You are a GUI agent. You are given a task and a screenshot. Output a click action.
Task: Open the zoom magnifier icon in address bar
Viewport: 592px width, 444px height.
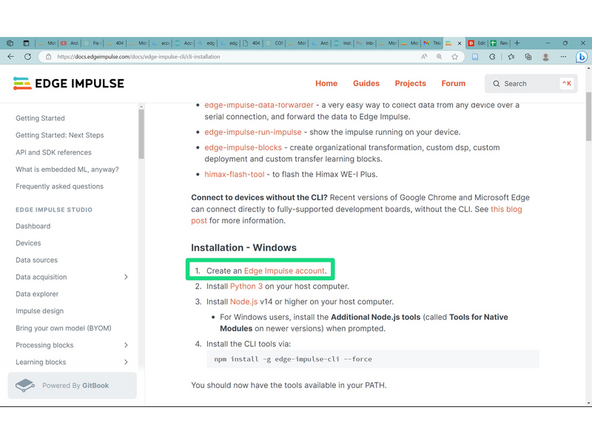(x=439, y=57)
